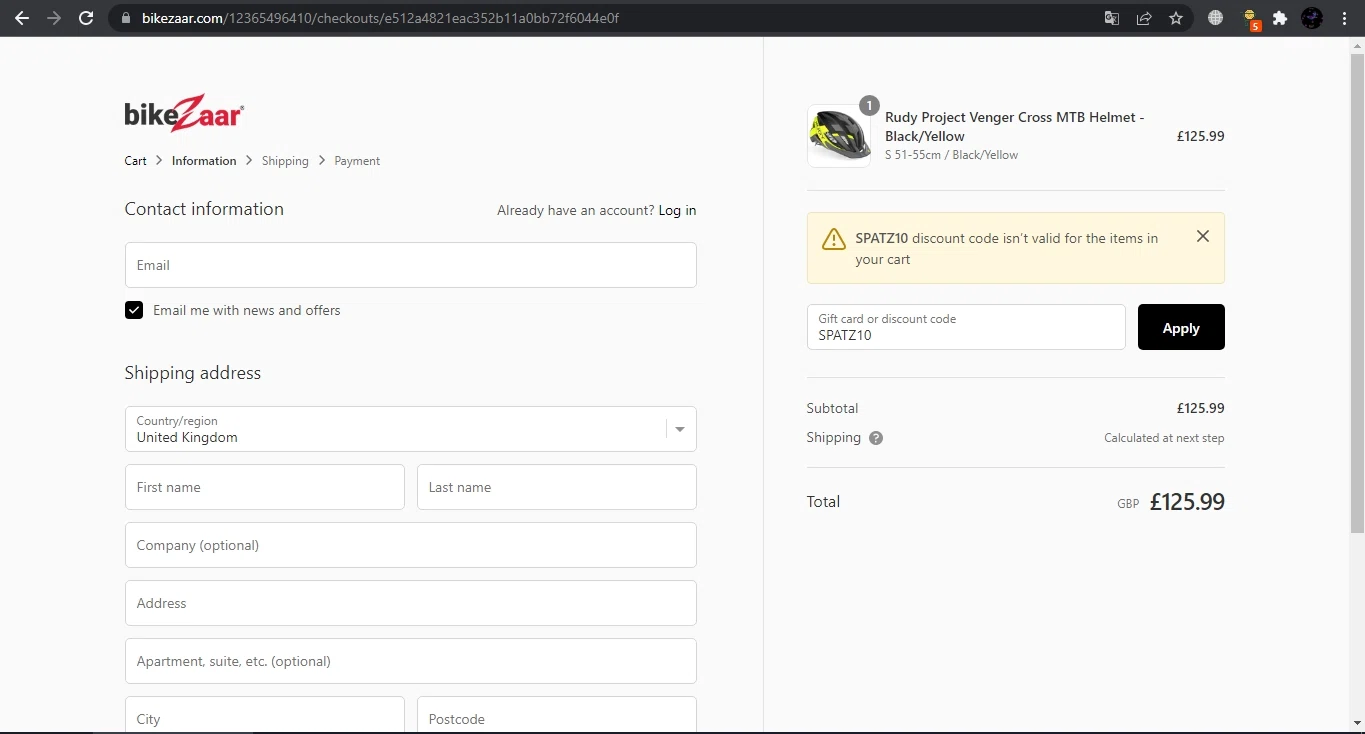Click the bikeZaar logo
Image resolution: width=1365 pixels, height=734 pixels.
pos(184,113)
